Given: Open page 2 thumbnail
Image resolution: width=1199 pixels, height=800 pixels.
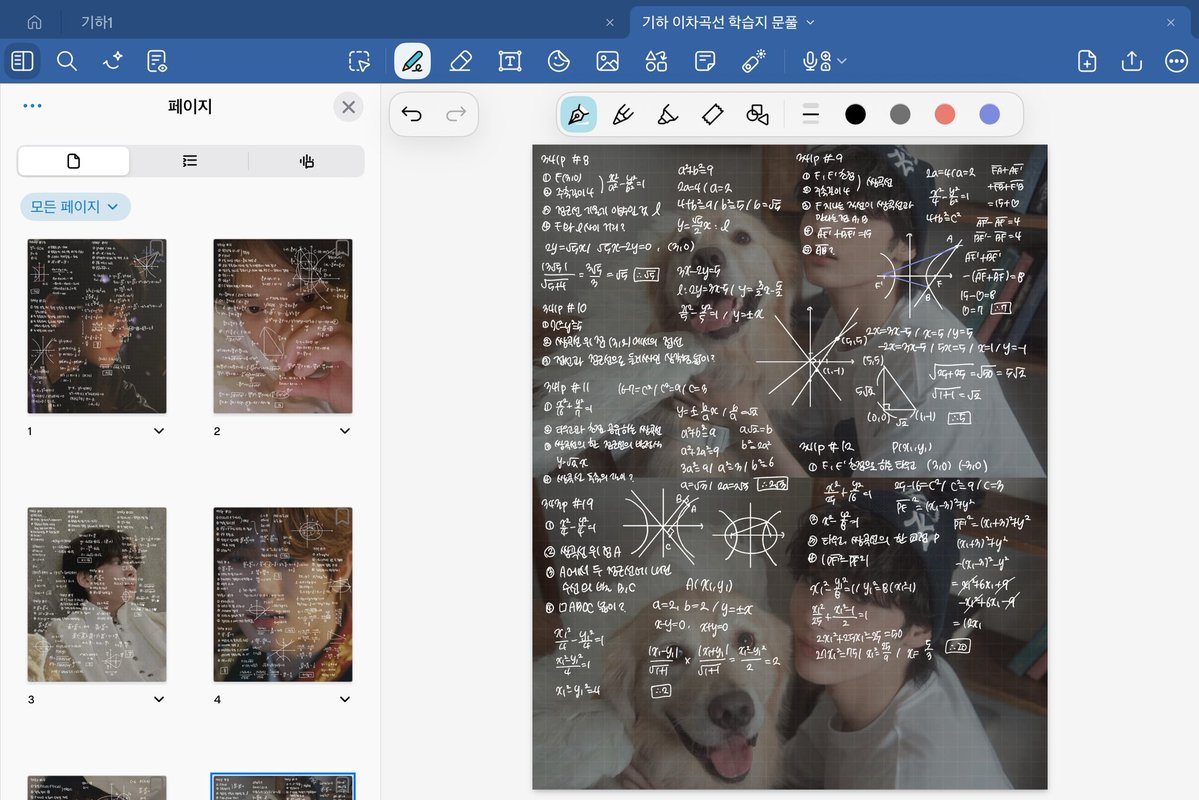Looking at the screenshot, I should 283,326.
